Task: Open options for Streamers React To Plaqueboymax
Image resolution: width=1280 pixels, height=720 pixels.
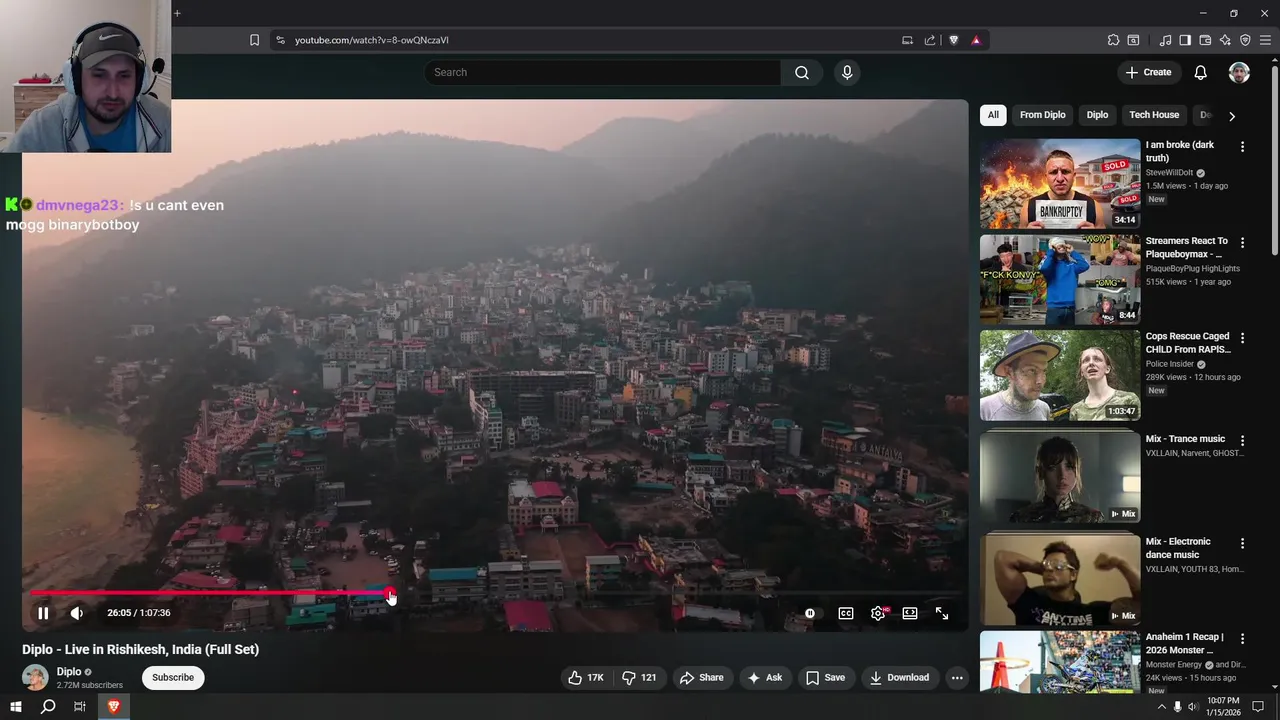Action: (x=1243, y=243)
